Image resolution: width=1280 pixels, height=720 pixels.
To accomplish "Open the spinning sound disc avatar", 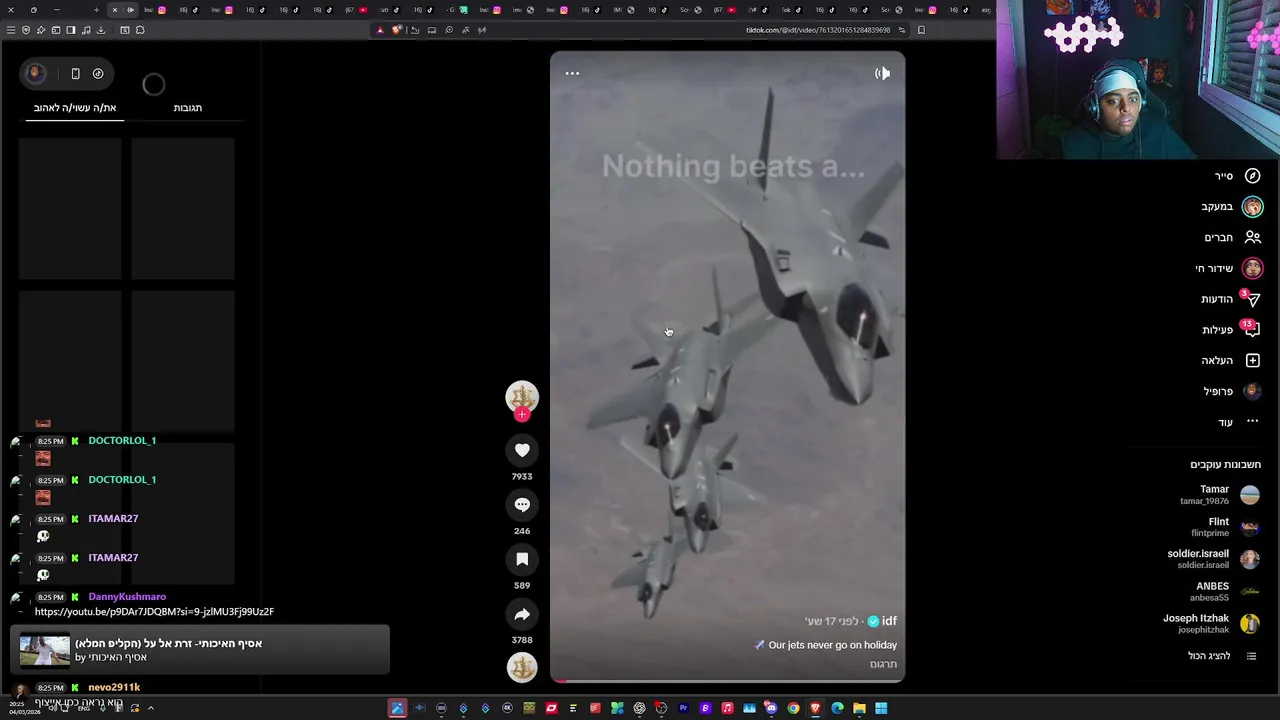I will click(522, 667).
